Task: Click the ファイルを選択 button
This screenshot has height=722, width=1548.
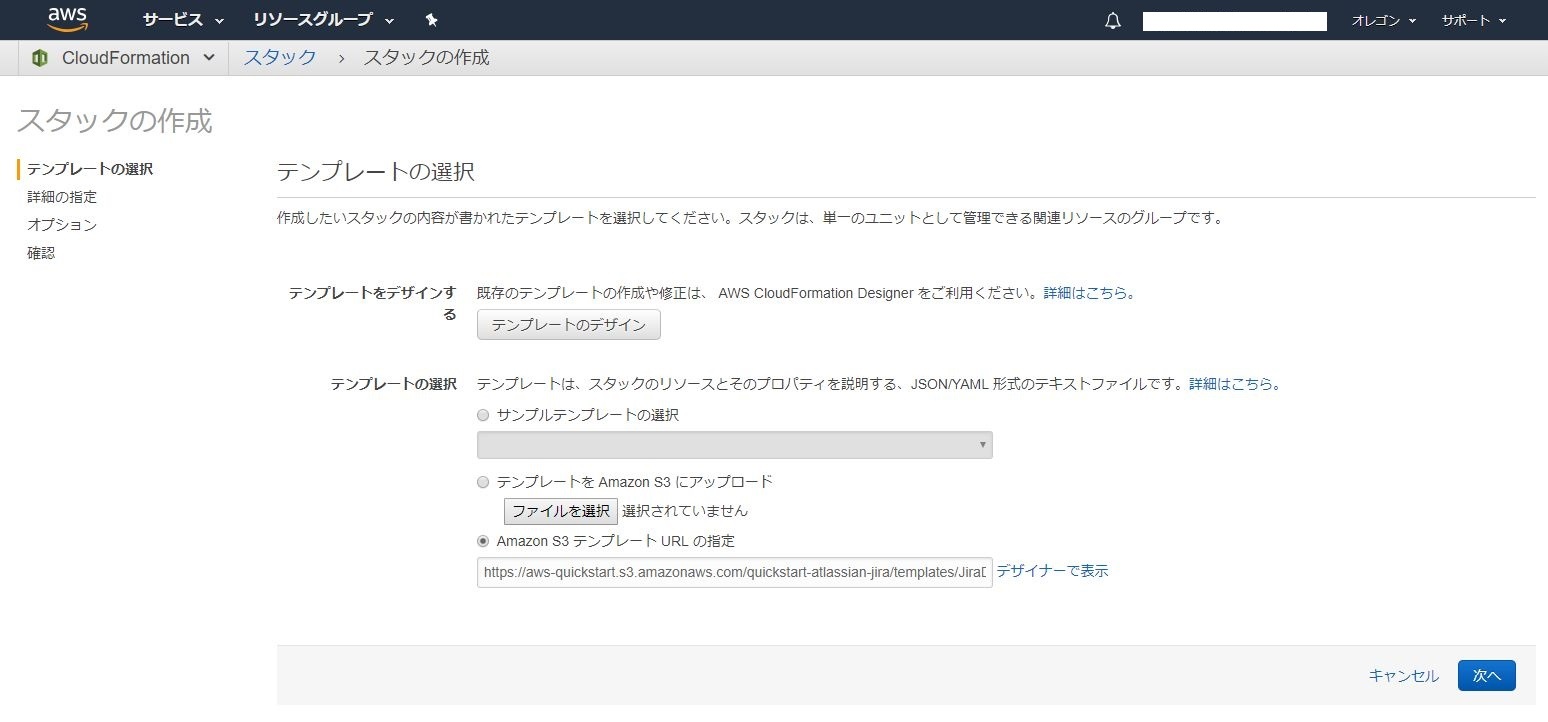Action: [x=561, y=511]
